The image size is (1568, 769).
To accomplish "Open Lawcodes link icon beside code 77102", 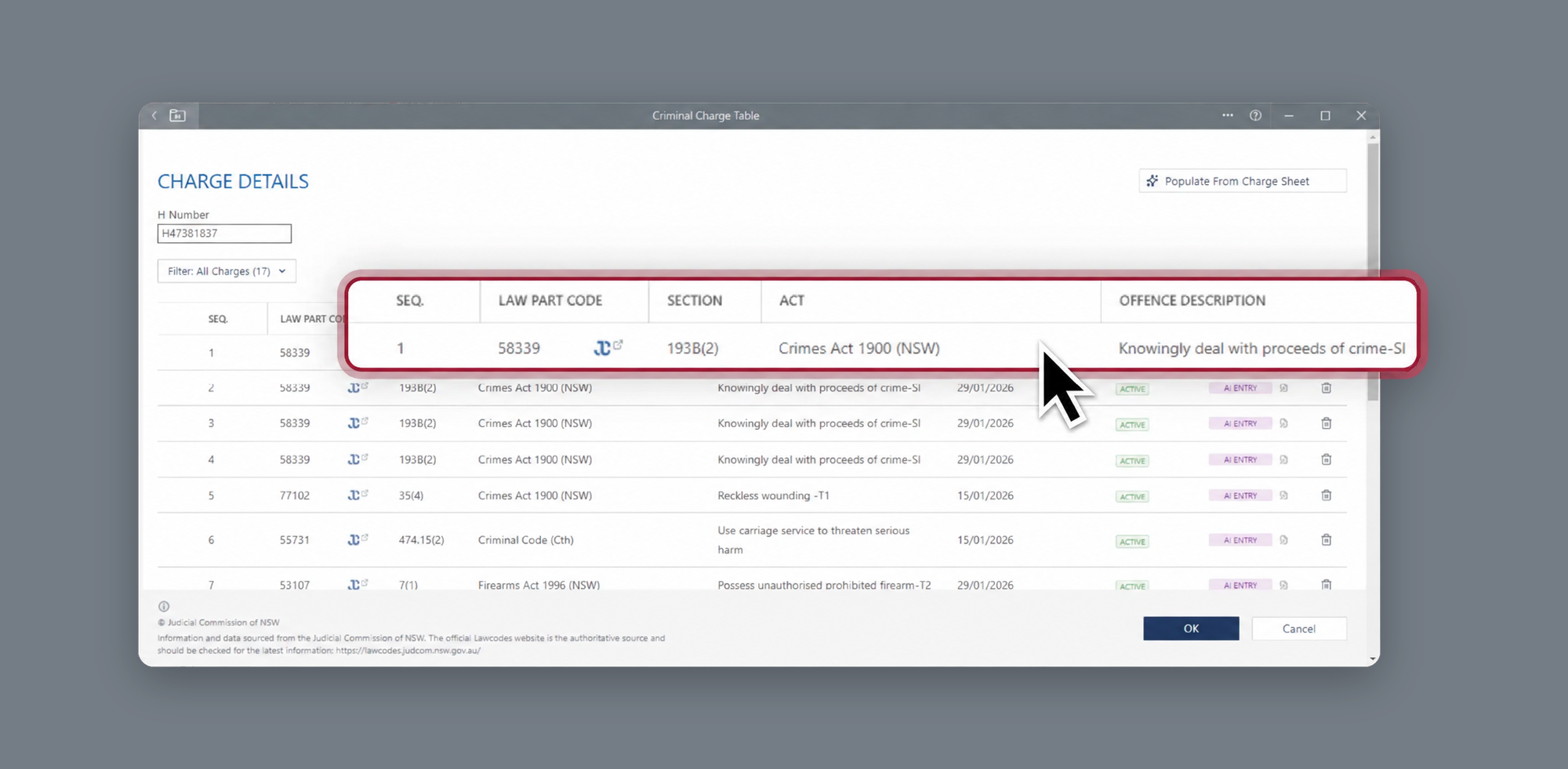I will [x=358, y=495].
